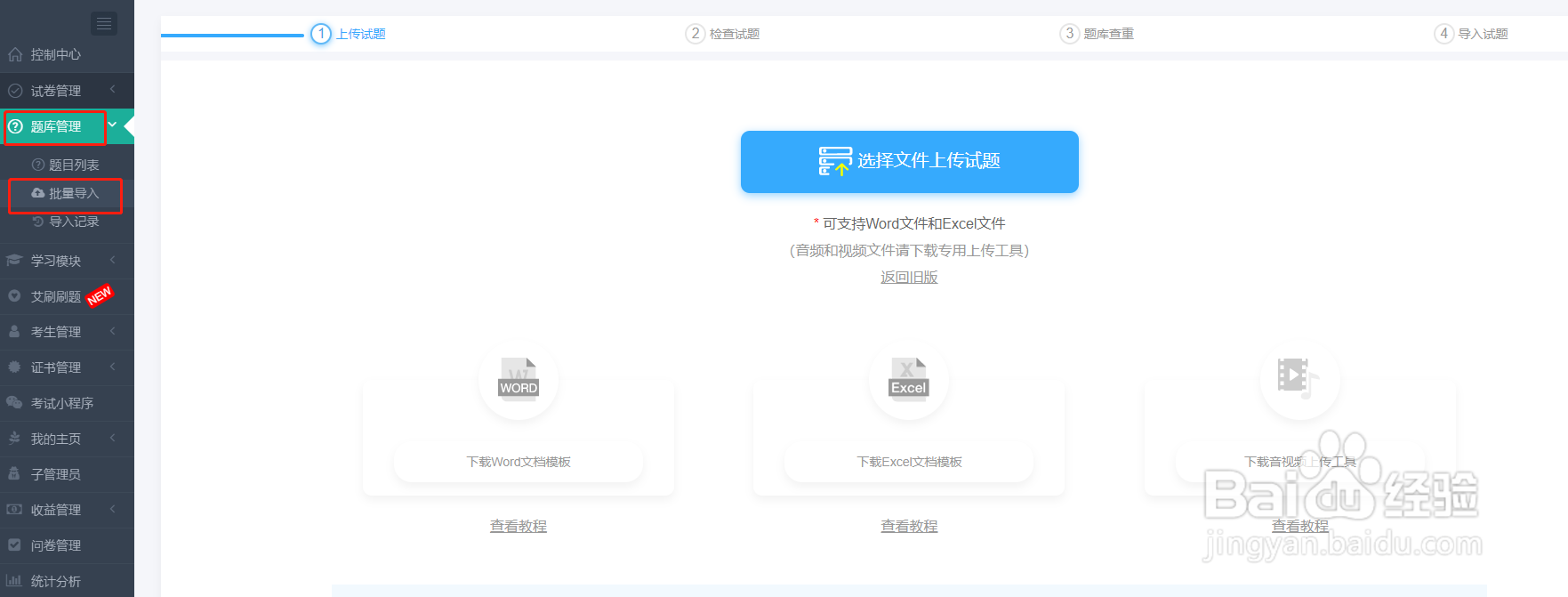The height and width of the screenshot is (597, 1568).
Task: Click the check-circle icon beside 试卷管理
Action: (15, 91)
